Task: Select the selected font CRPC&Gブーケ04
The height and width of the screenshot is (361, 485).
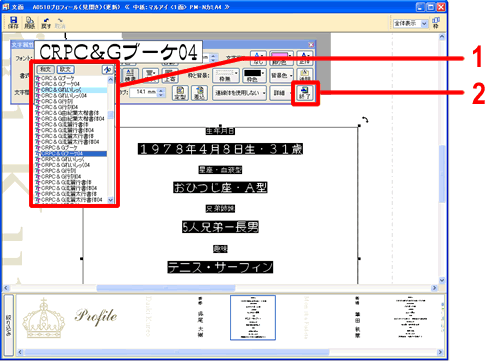Action: (x=71, y=153)
